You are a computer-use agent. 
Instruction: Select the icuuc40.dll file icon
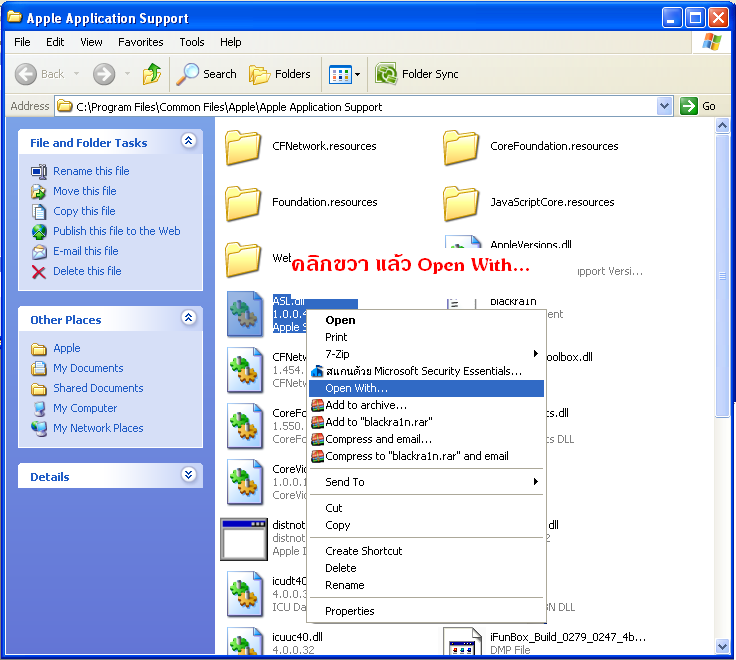(245, 640)
